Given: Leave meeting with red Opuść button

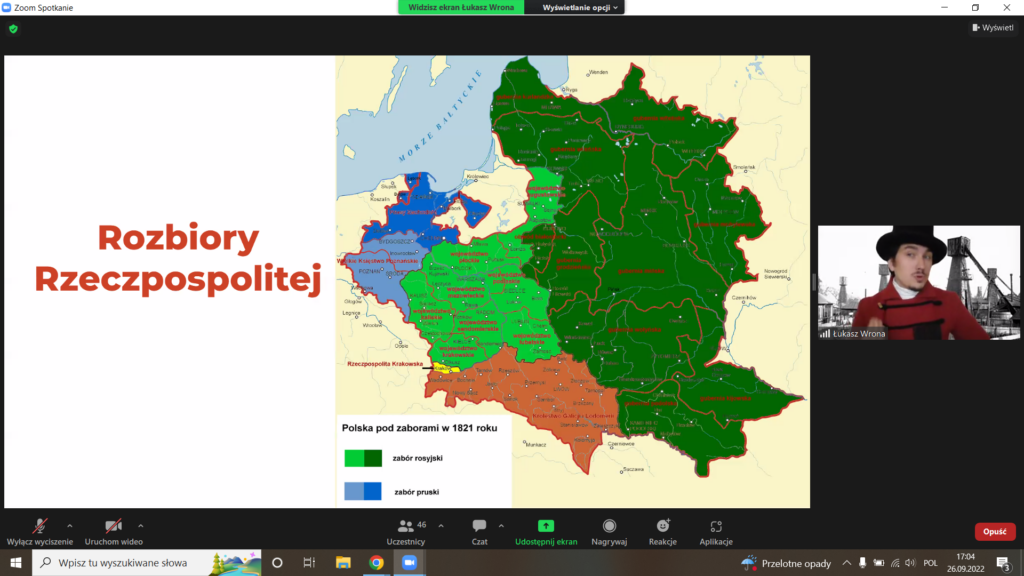Looking at the screenshot, I should 994,532.
